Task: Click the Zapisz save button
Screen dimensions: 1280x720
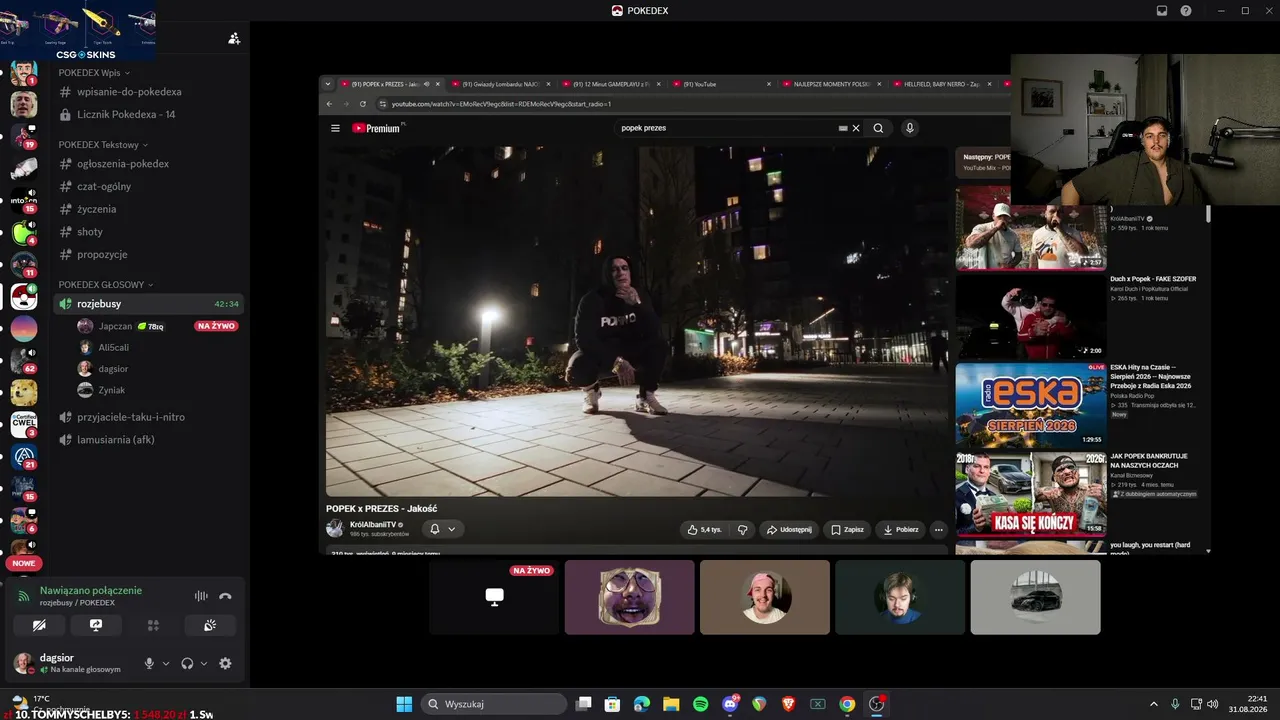Action: (x=847, y=530)
